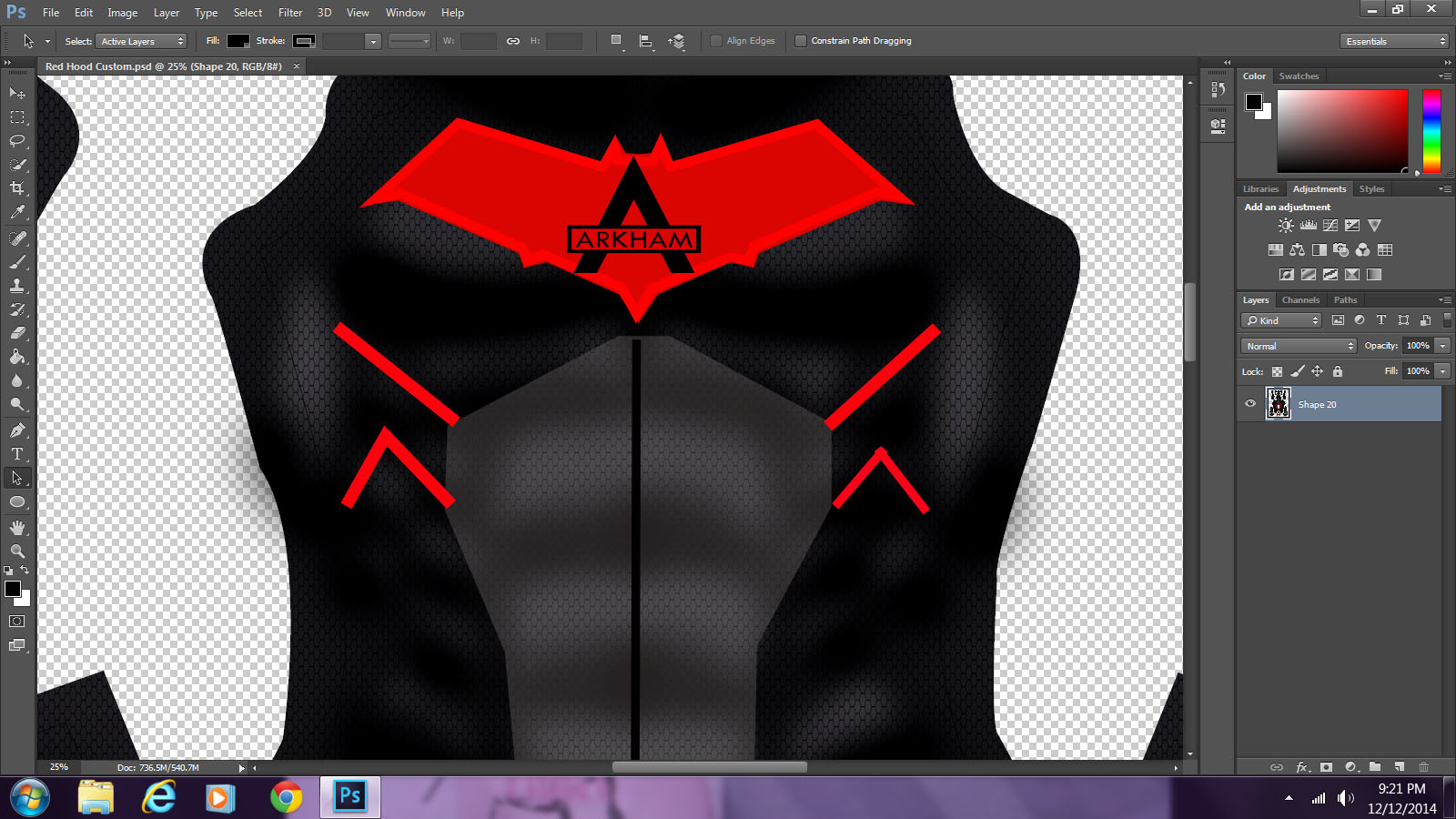Select the Pen tool

tap(17, 430)
